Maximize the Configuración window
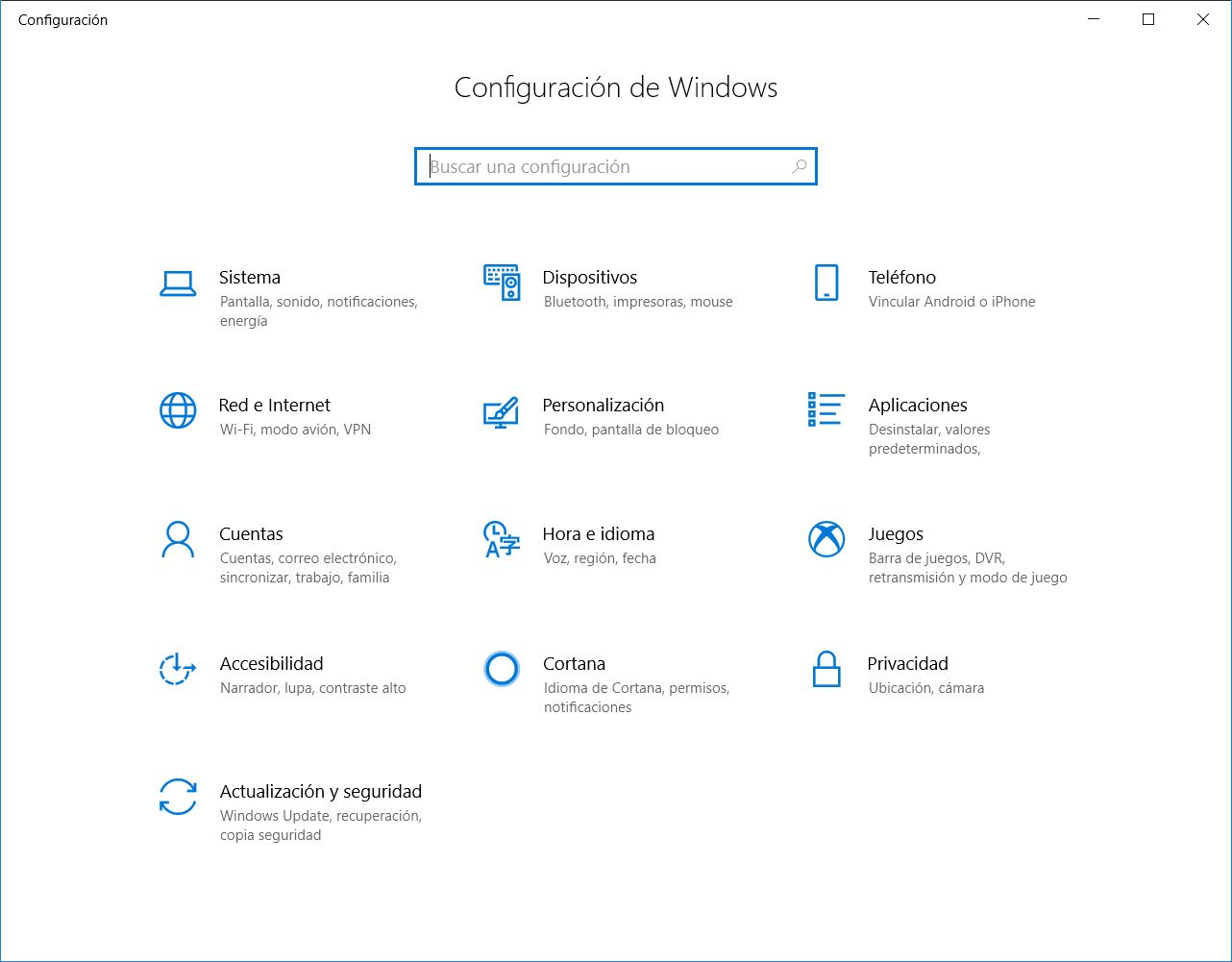Viewport: 1232px width, 962px height. pos(1148,19)
